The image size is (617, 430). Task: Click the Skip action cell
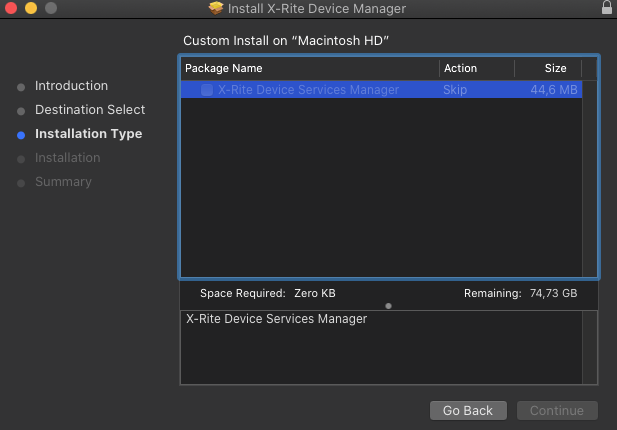click(x=455, y=90)
